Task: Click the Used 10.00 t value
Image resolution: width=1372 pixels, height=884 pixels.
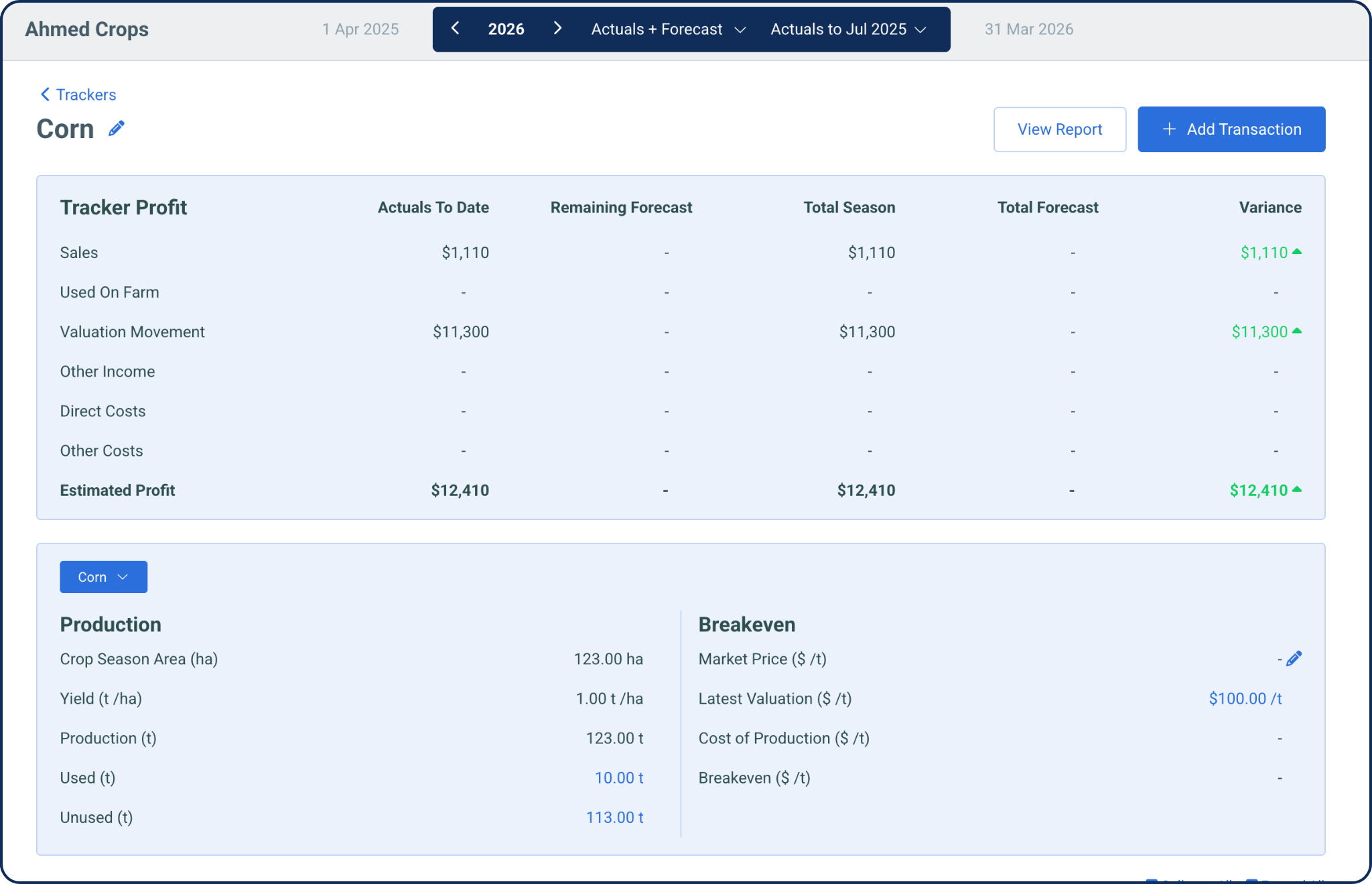Action: tap(619, 777)
